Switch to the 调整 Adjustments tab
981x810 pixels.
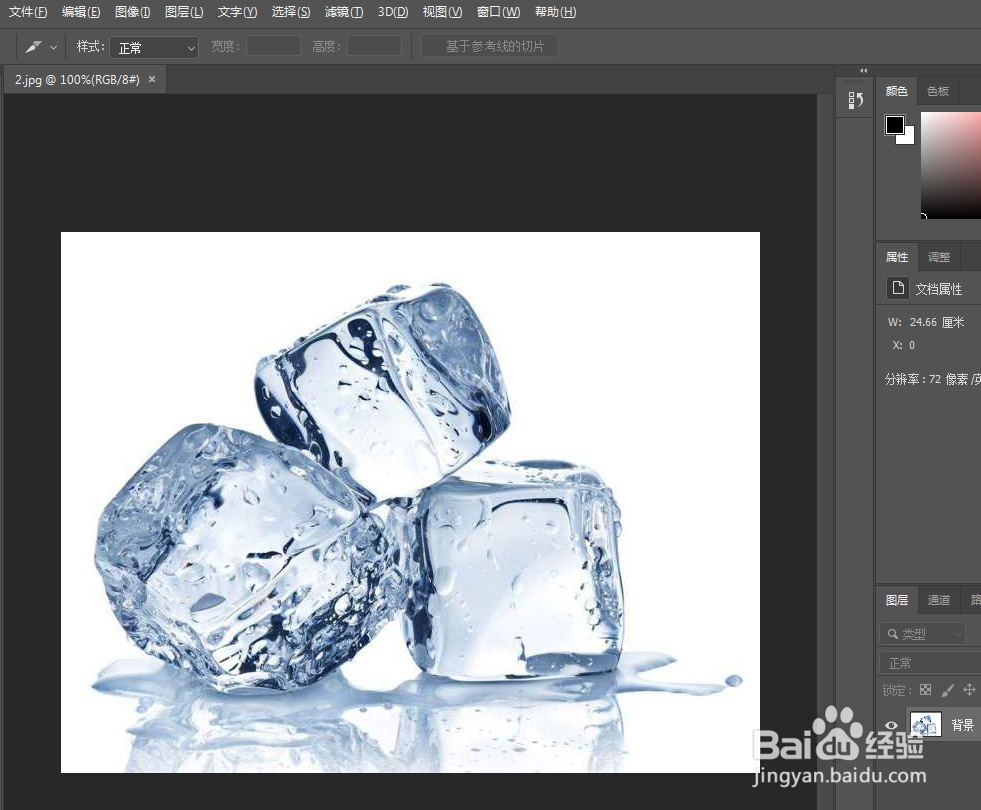tap(938, 257)
